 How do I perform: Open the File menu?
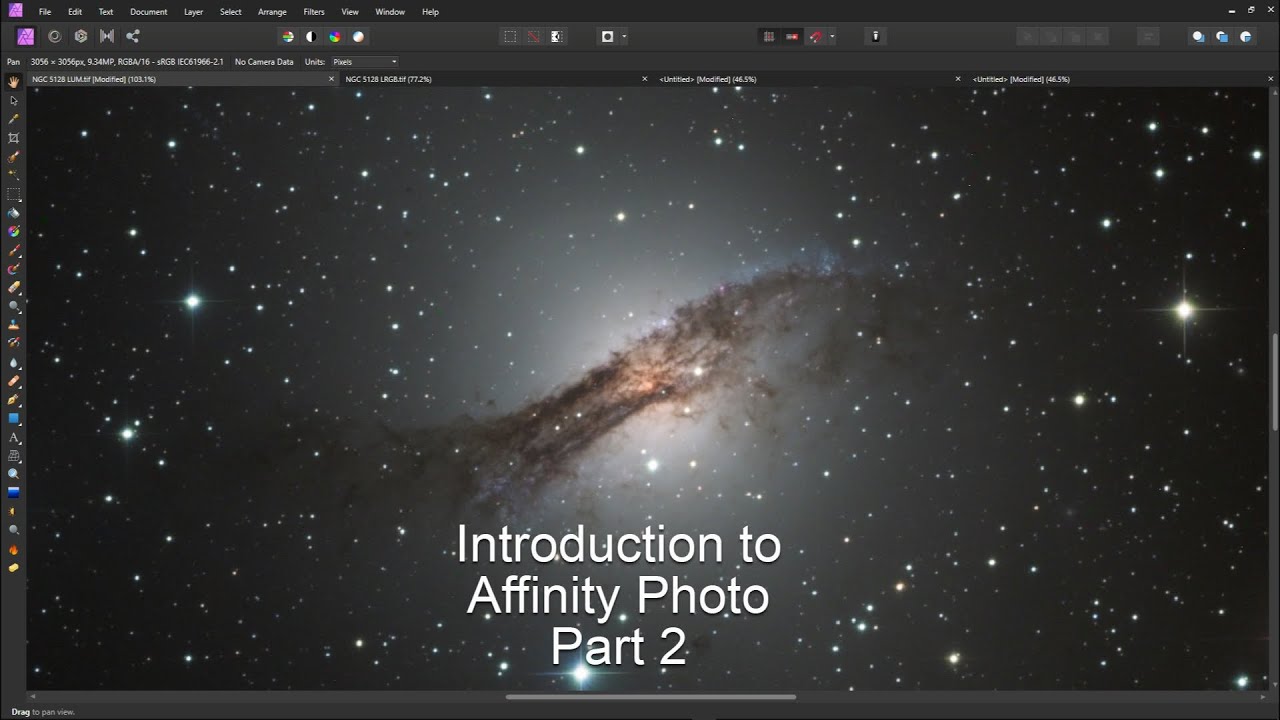(x=45, y=12)
